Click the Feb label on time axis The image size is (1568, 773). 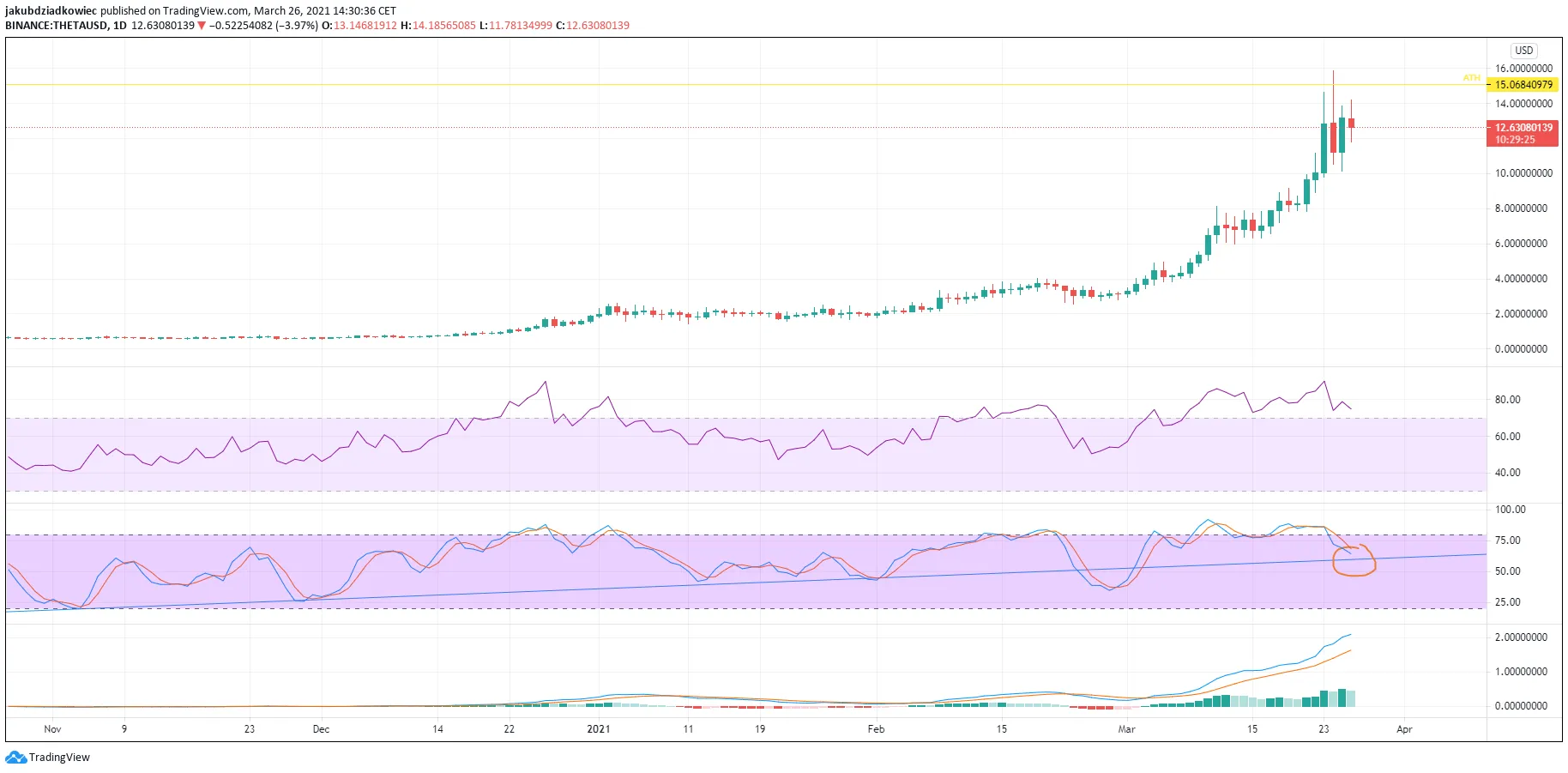click(x=876, y=729)
